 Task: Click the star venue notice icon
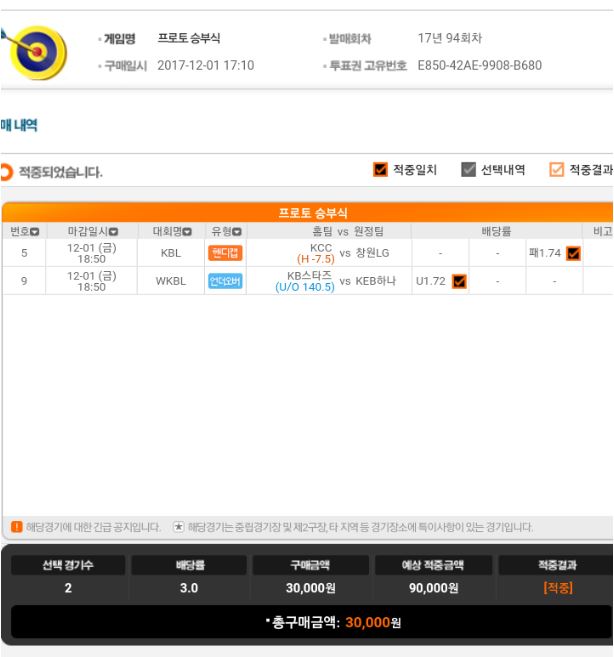(179, 527)
